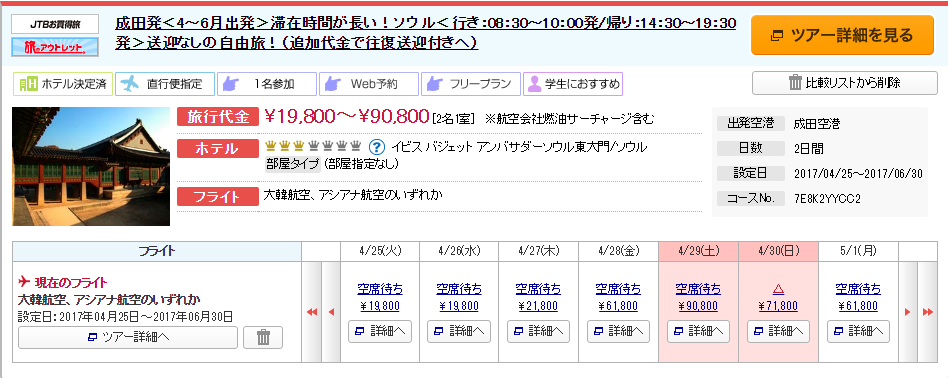Select the 4/30(日) date column header
The width and height of the screenshot is (948, 378).
778,252
